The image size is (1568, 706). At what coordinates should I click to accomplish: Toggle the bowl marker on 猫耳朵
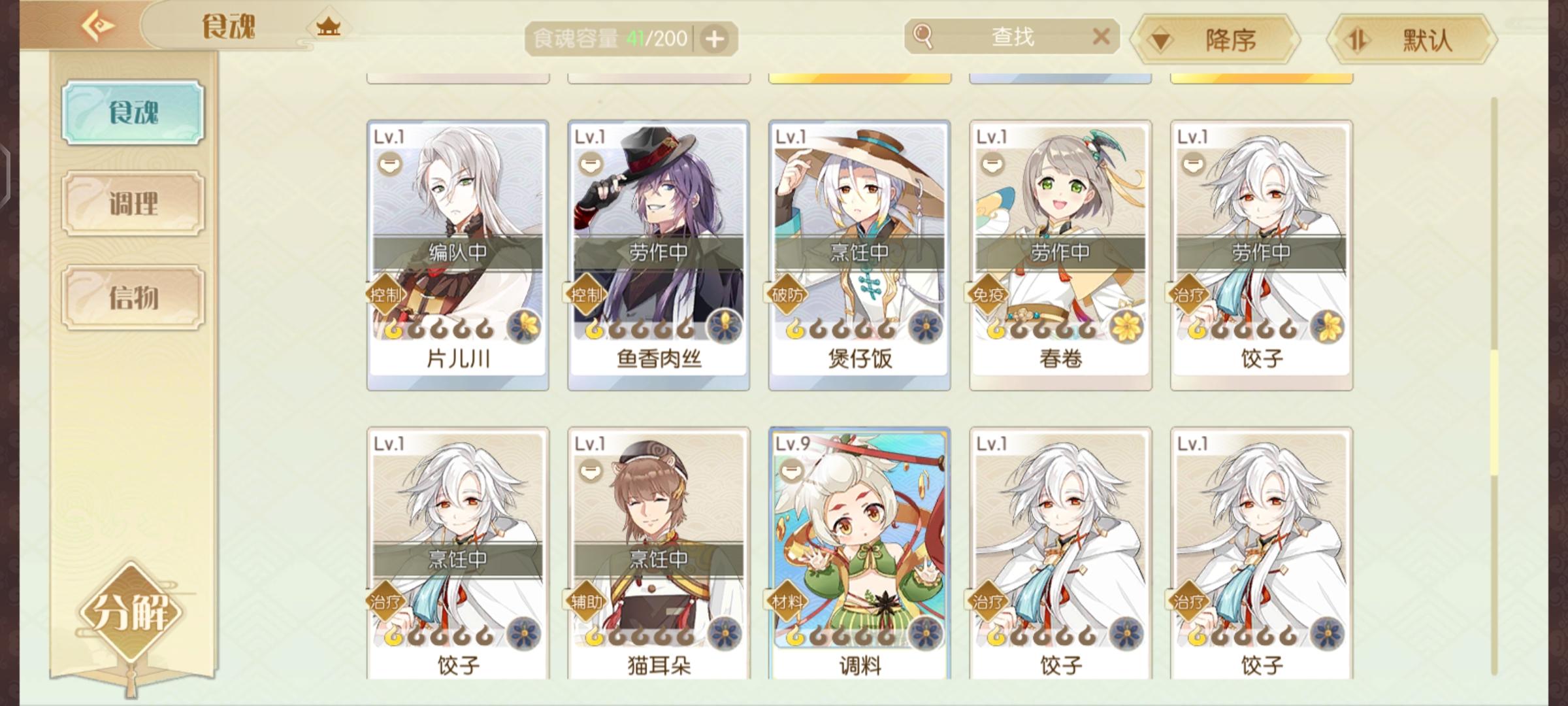(591, 471)
